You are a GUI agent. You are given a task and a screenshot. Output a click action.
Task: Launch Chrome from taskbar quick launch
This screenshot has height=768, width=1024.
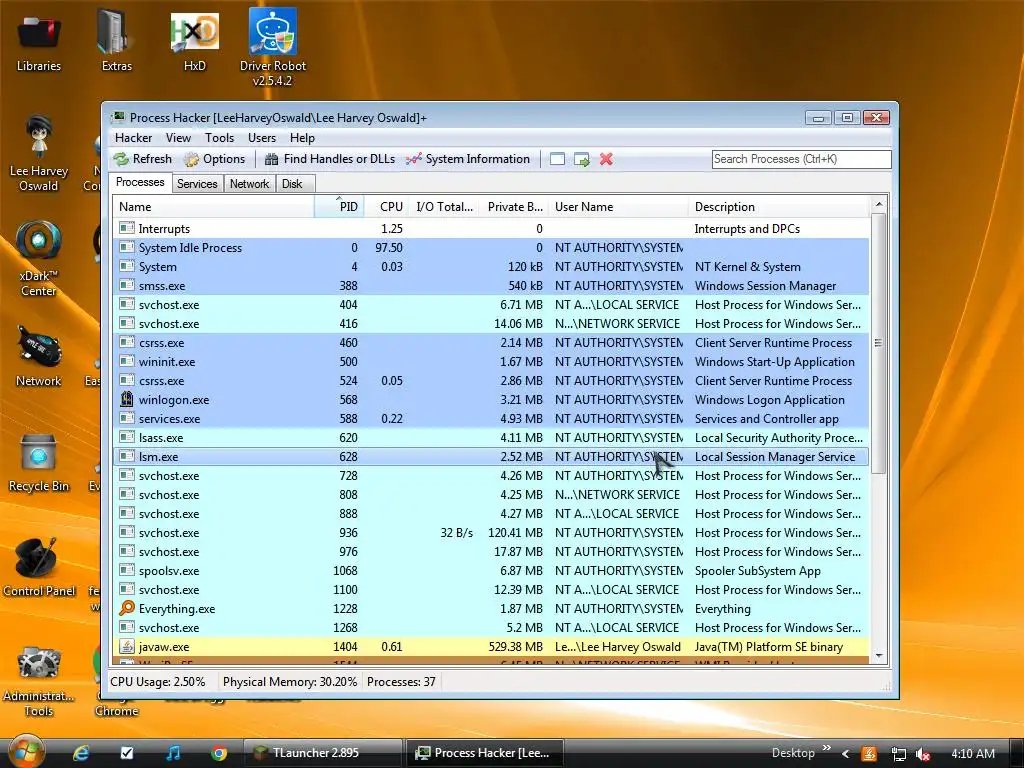219,753
